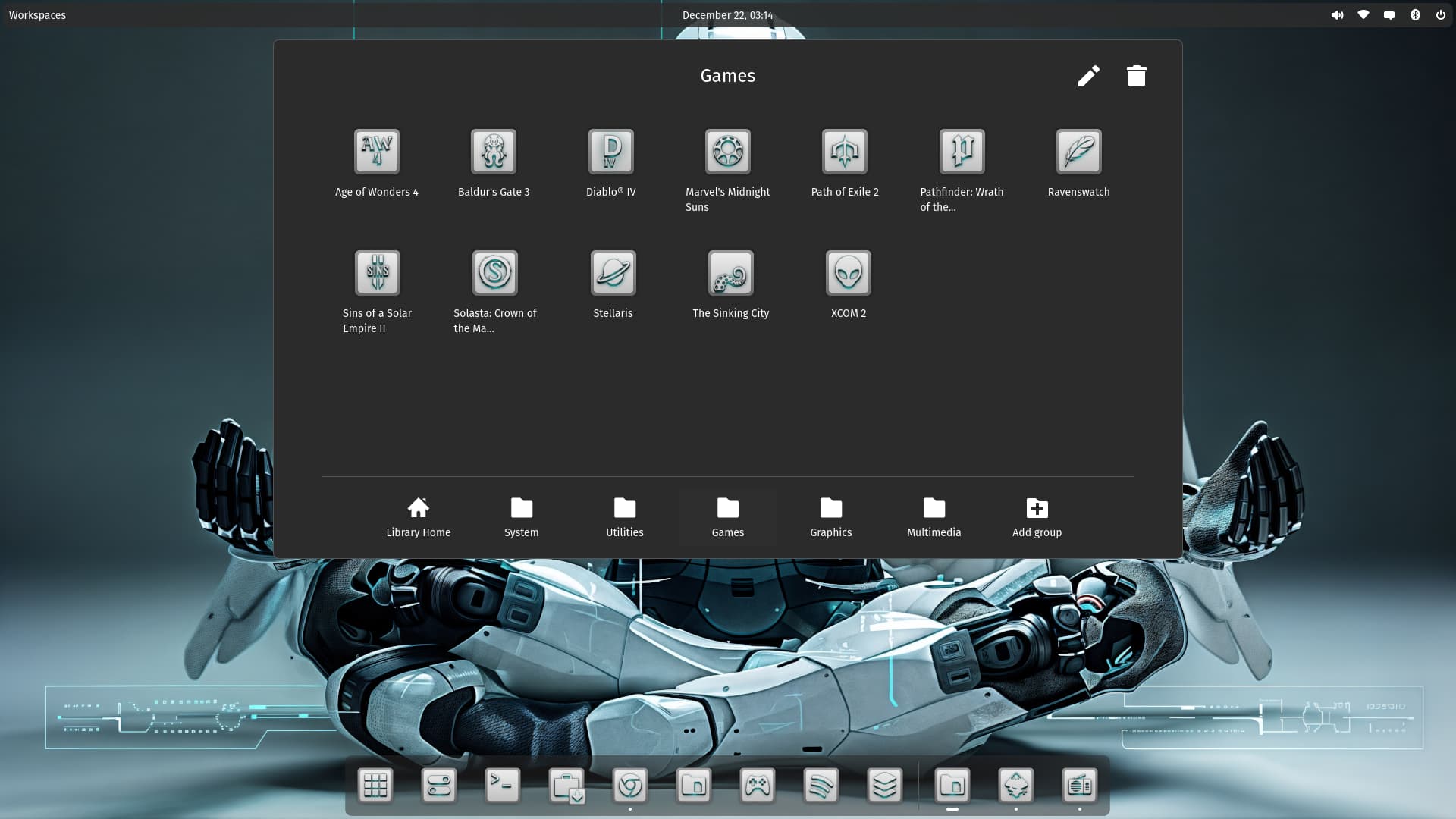Launch Terminal from the dock
Screen dimensions: 1456x819
tap(503, 786)
